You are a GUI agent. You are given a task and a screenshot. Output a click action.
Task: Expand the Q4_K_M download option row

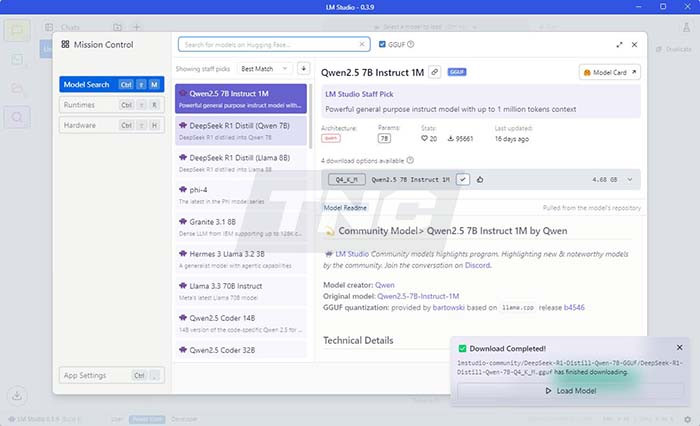pyautogui.click(x=629, y=180)
